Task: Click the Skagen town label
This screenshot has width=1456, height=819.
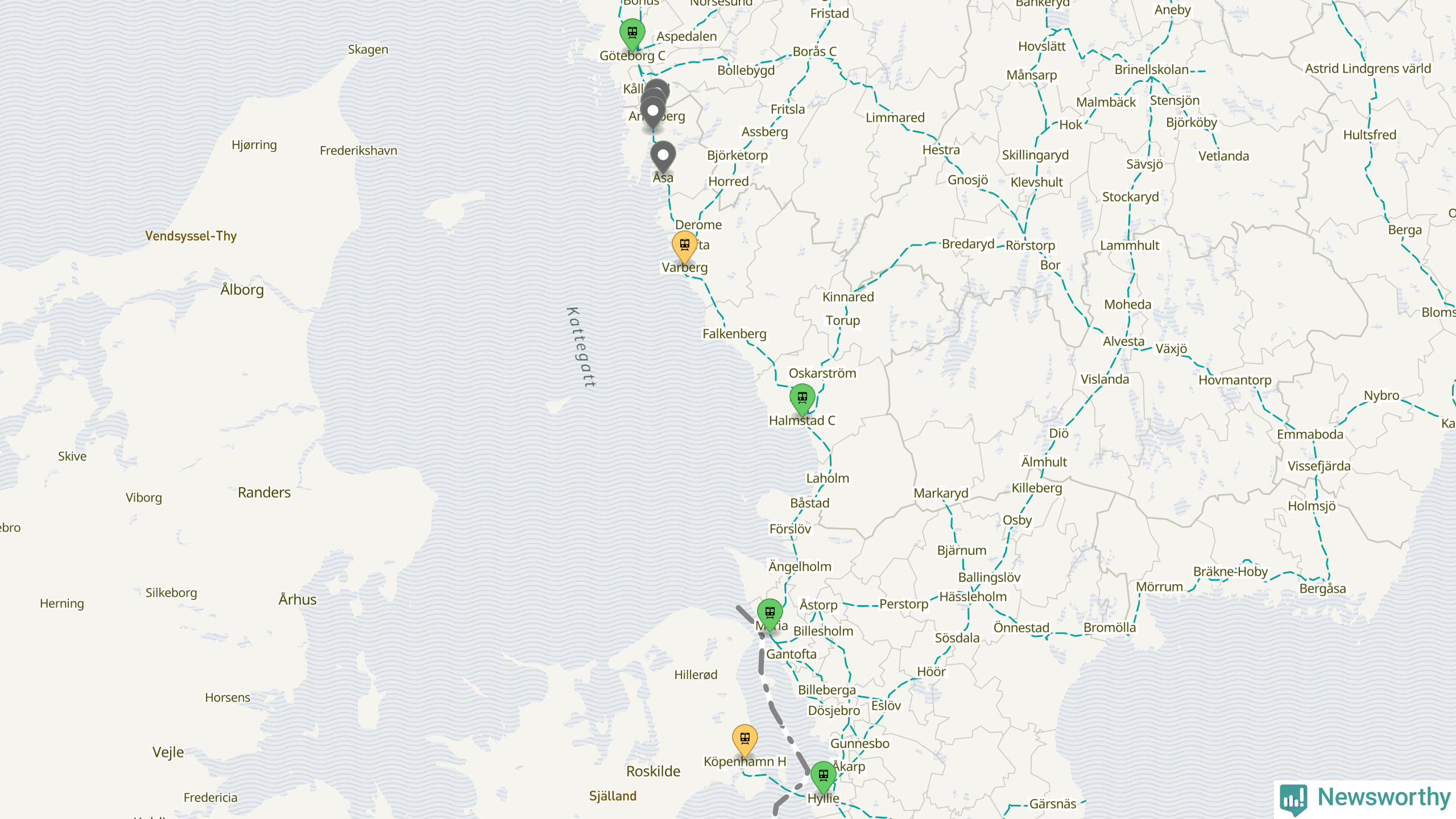Action: point(368,49)
